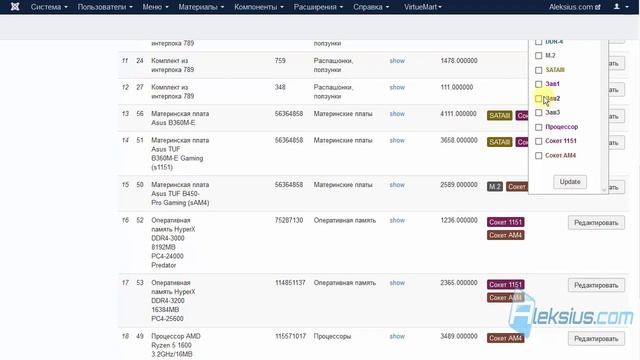Image resolution: width=640 pixels, height=360 pixels.
Task: Check the Процессор checkbox
Action: coord(538,127)
